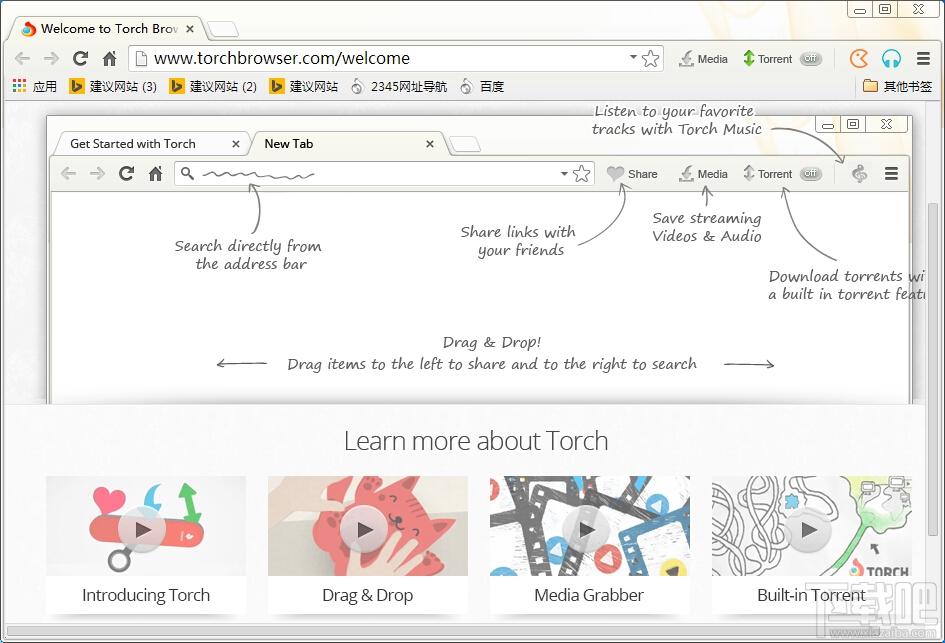Open bookmark 建议网站 (3)
Screen dimensions: 945x643
[113, 86]
